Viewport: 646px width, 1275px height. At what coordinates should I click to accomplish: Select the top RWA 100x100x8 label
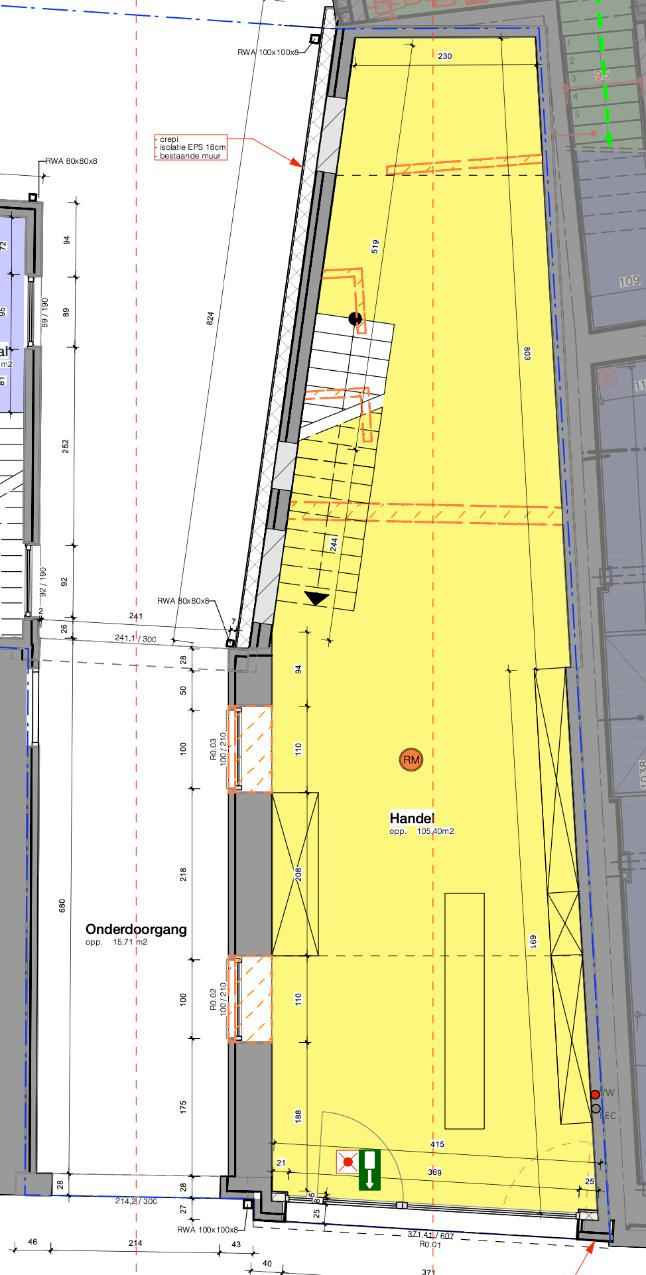(269, 51)
